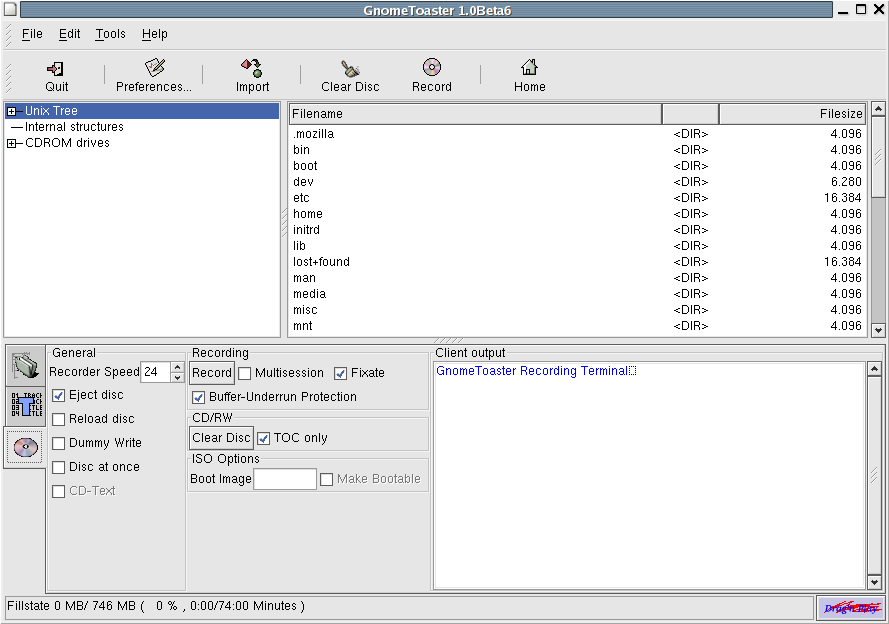Viewport: 889px width, 624px height.
Task: Click the Clear Disc button under CD/RW
Action: tap(221, 438)
